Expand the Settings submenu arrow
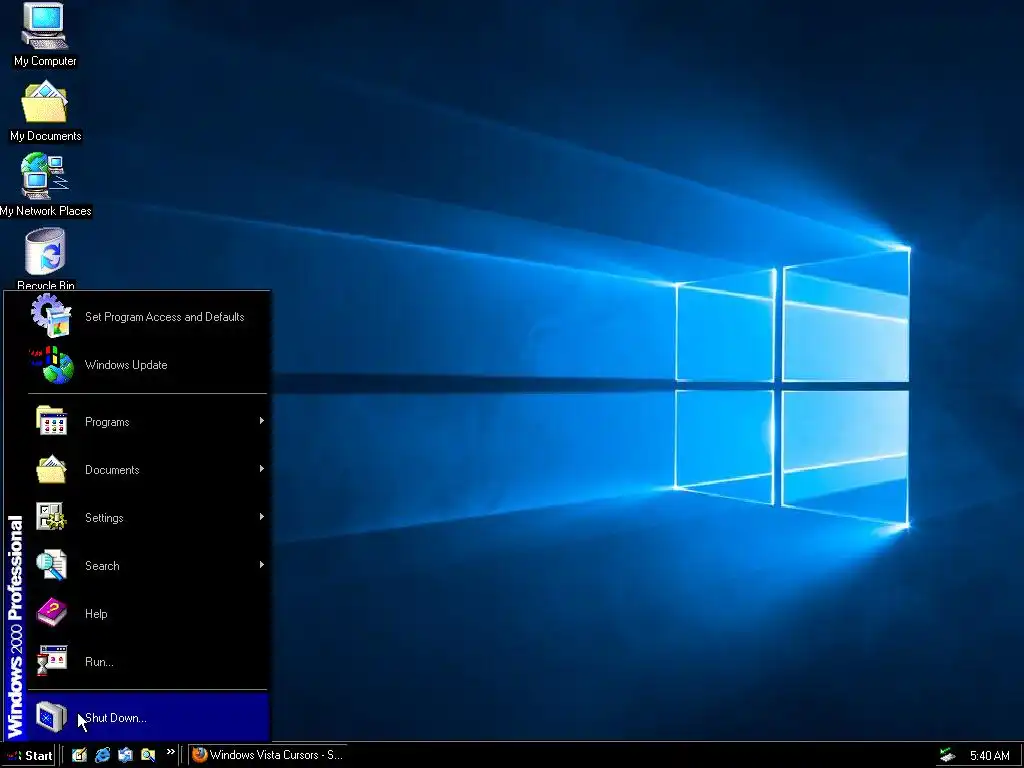This screenshot has width=1024, height=768. tap(261, 517)
